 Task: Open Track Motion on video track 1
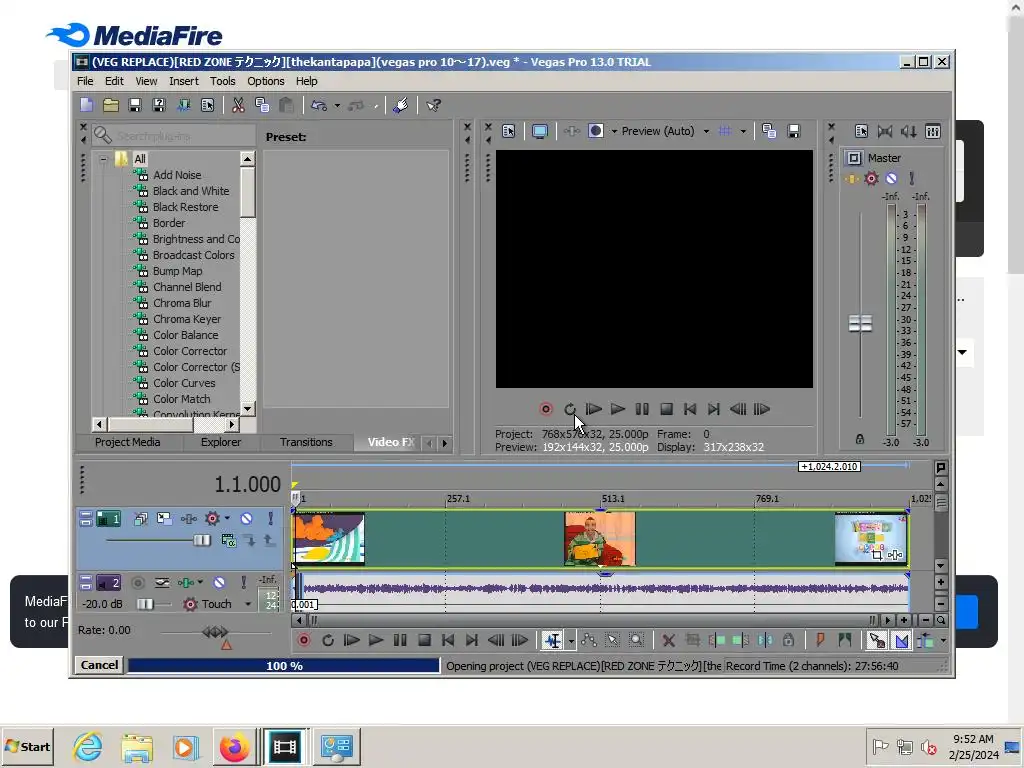(x=164, y=519)
